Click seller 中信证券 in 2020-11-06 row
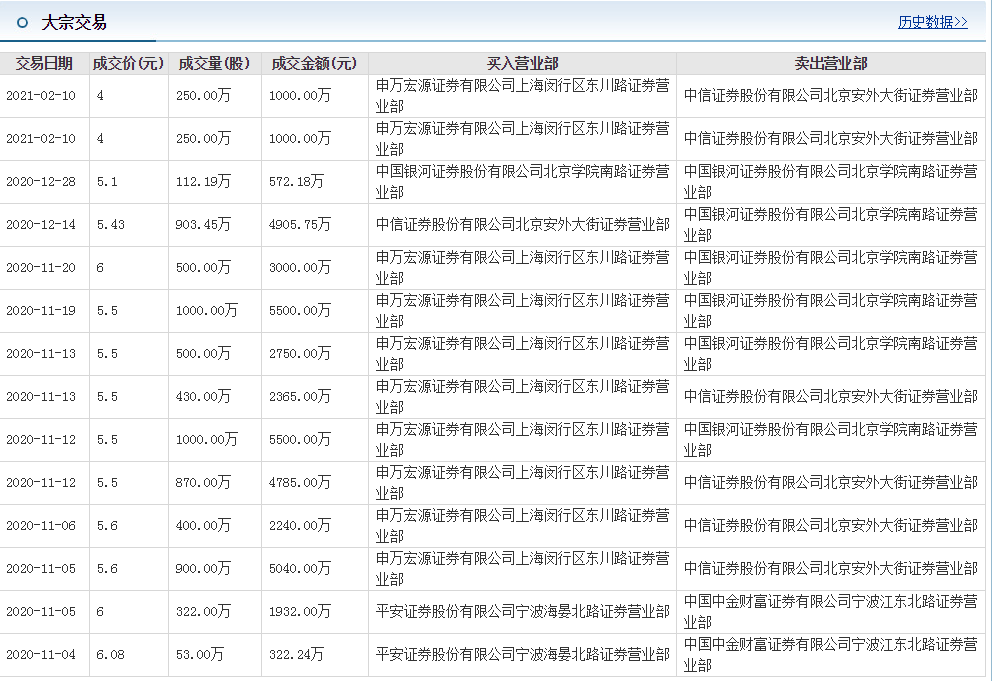 click(831, 526)
